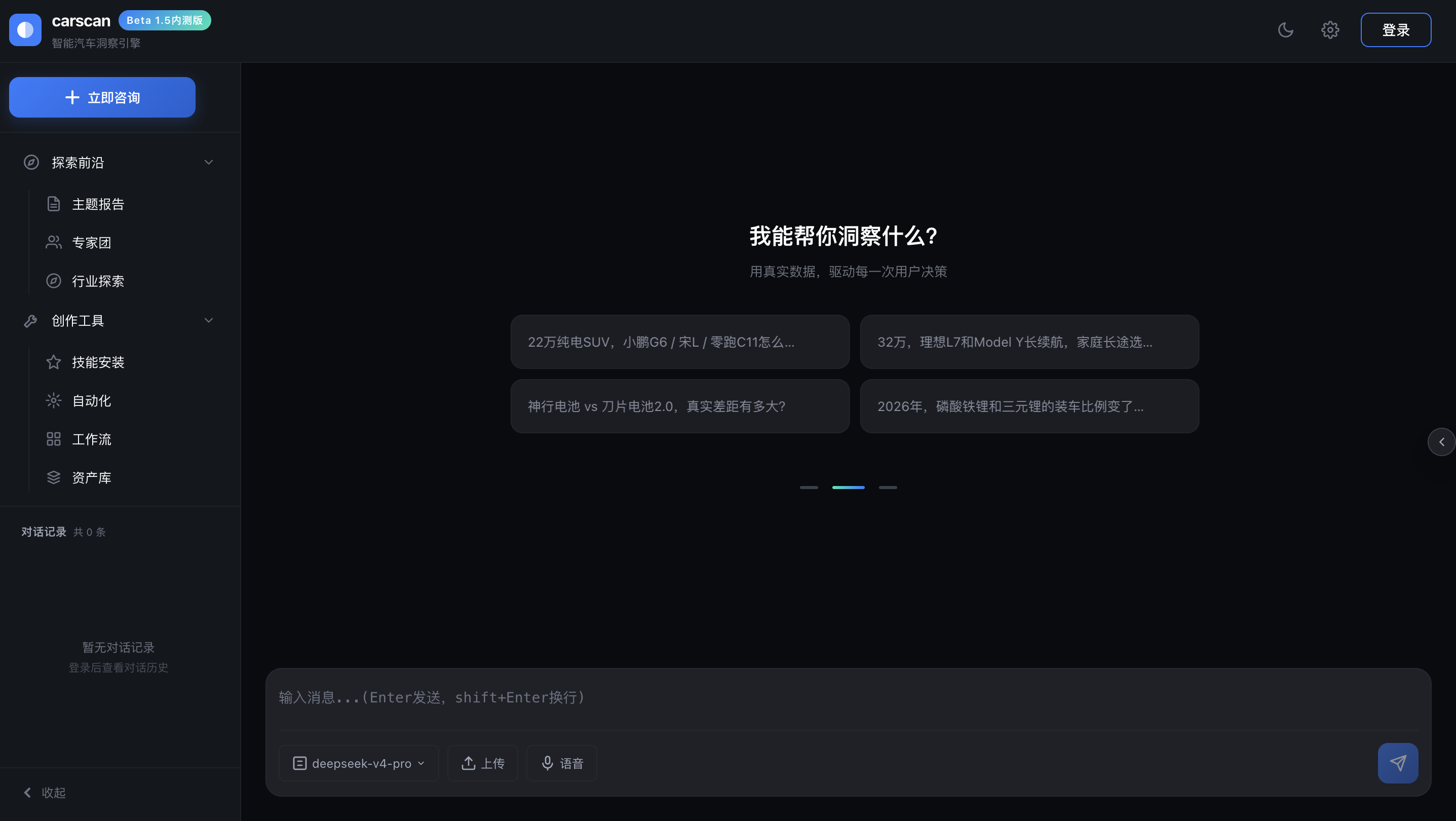
Task: Click the Beta 1.5内测版 badge
Action: [165, 20]
